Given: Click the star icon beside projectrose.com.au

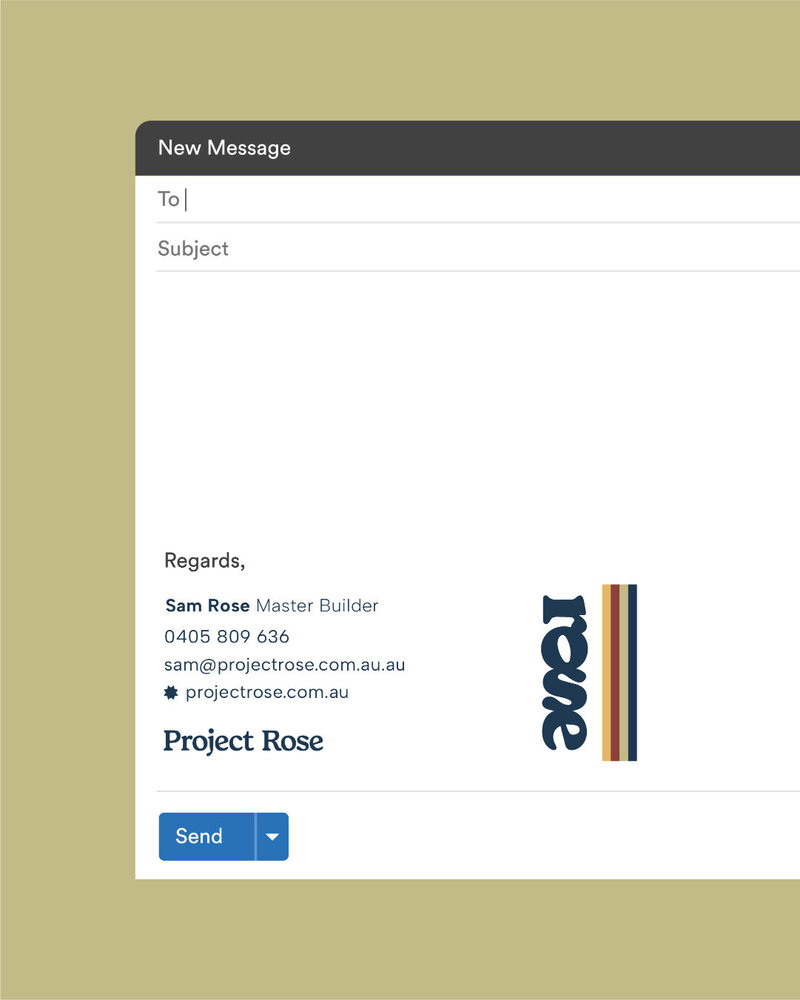Looking at the screenshot, I should tap(170, 693).
